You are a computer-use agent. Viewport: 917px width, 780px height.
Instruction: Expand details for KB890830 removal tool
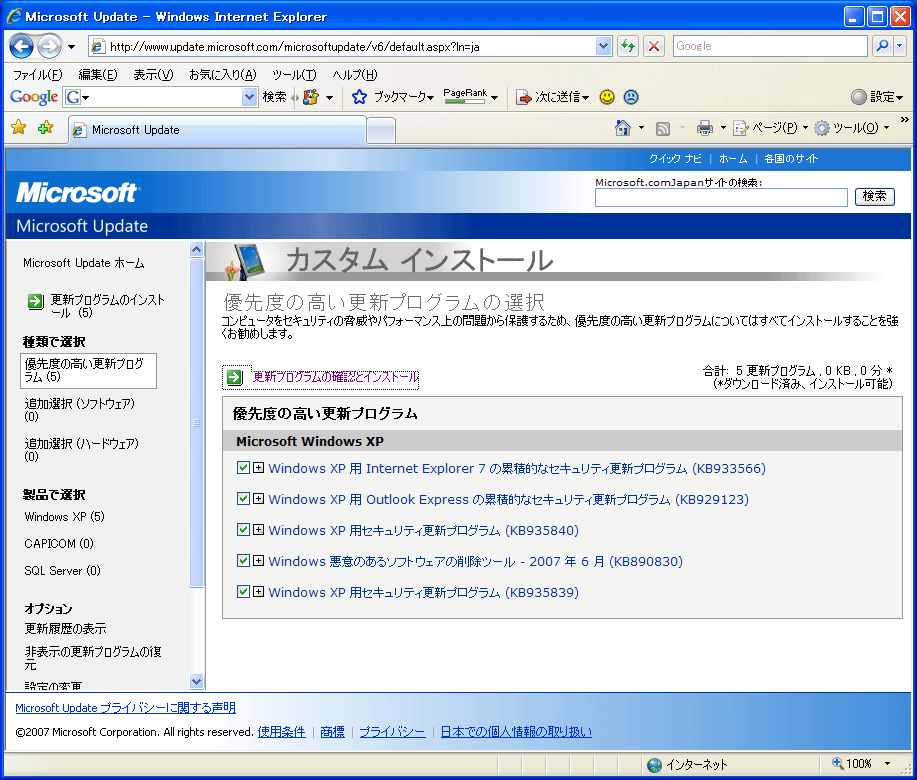coord(258,561)
